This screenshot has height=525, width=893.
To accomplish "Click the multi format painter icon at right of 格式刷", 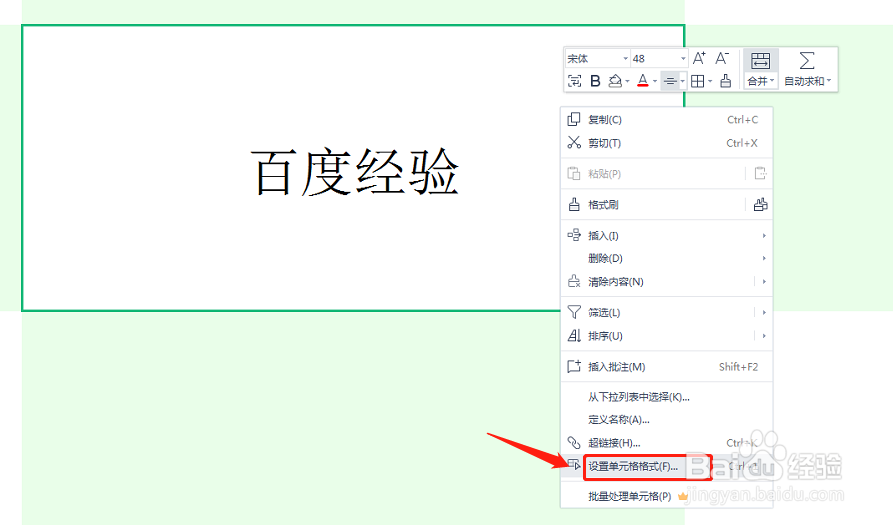I will coord(760,204).
